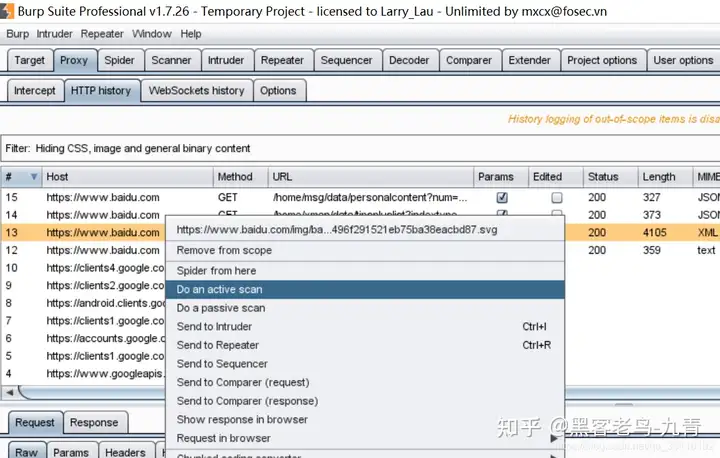Choose Spider from here
The height and width of the screenshot is (458, 720).
pyautogui.click(x=365, y=271)
